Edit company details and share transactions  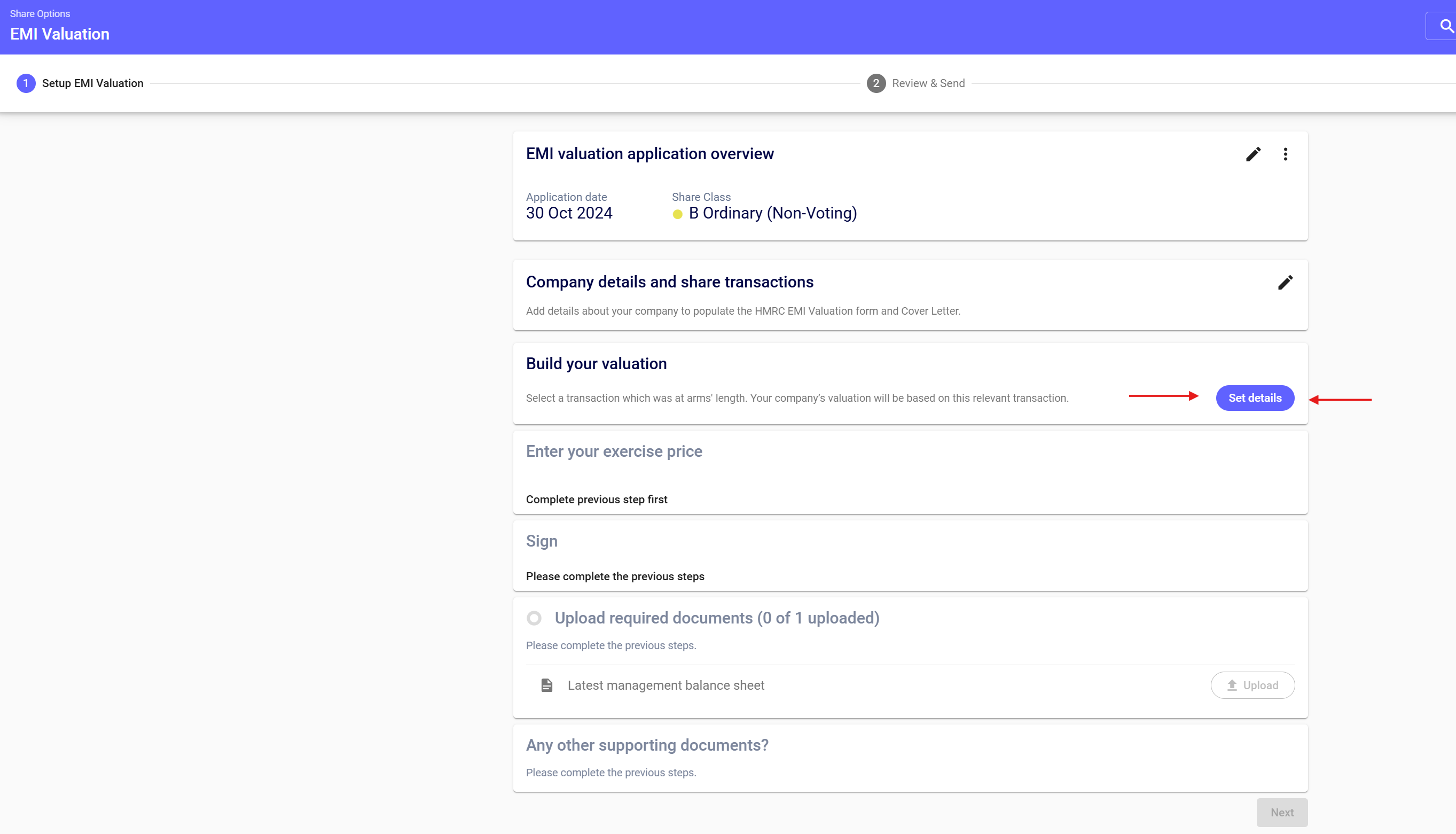point(1285,283)
